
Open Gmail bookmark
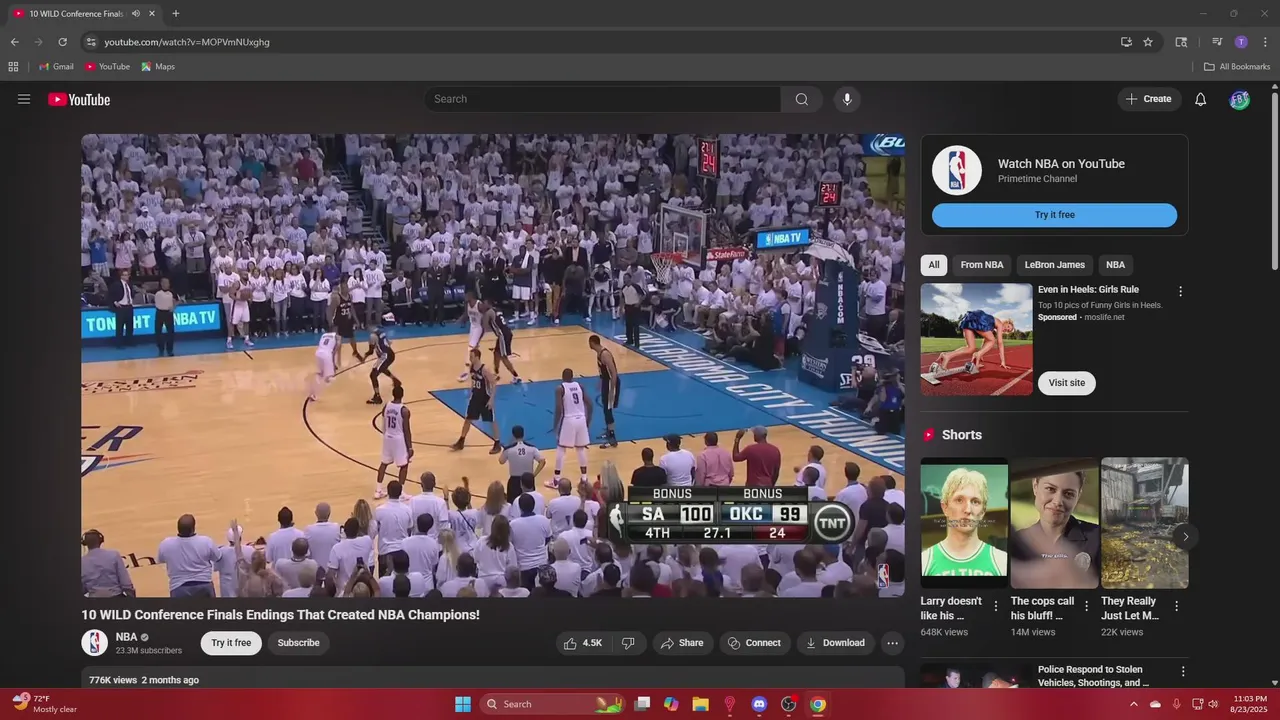pyautogui.click(x=56, y=67)
